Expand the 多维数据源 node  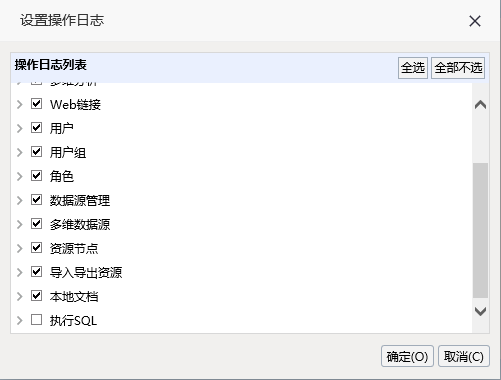coord(20,224)
